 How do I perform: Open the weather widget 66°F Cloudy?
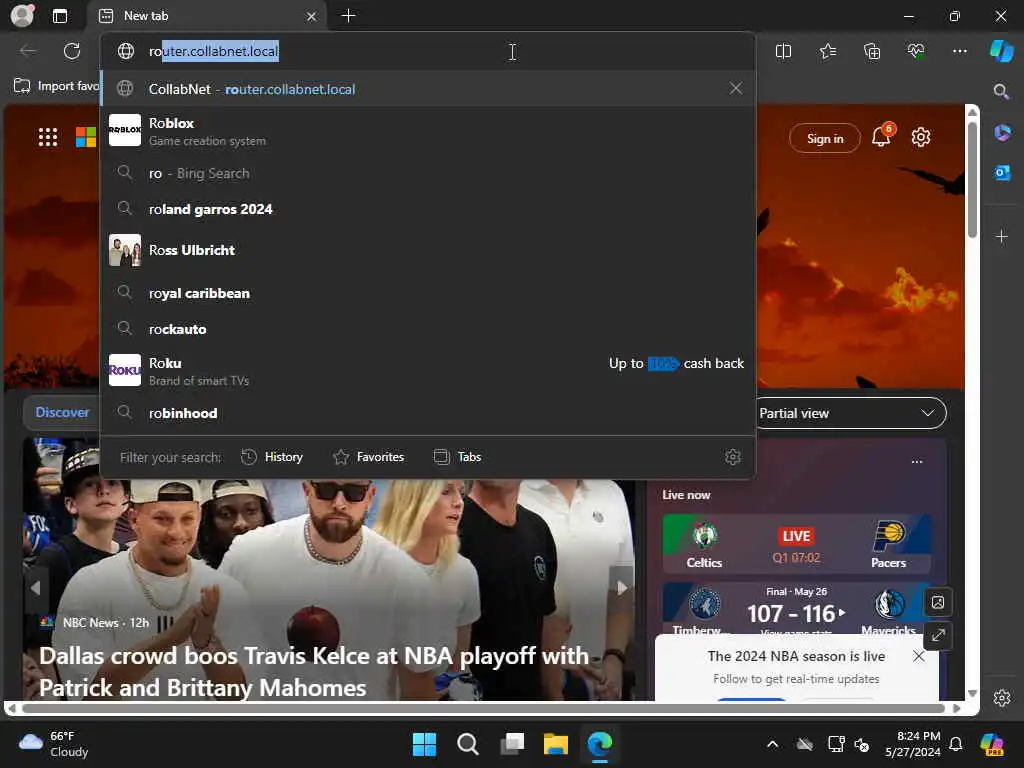click(x=54, y=744)
